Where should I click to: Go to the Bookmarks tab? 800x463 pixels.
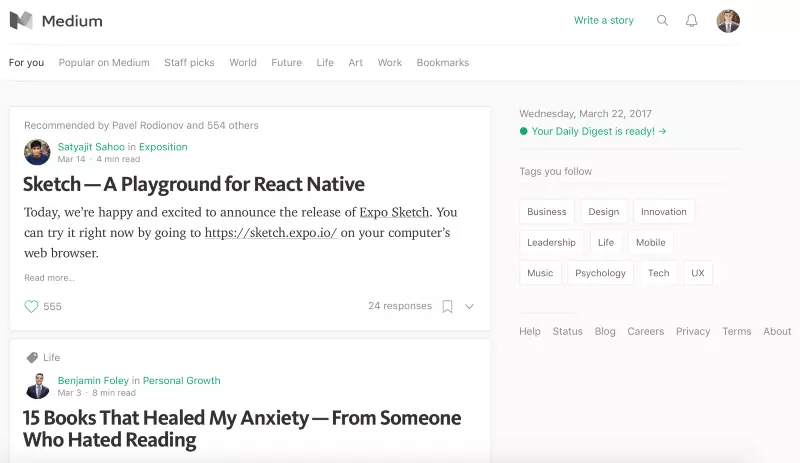pyautogui.click(x=443, y=62)
